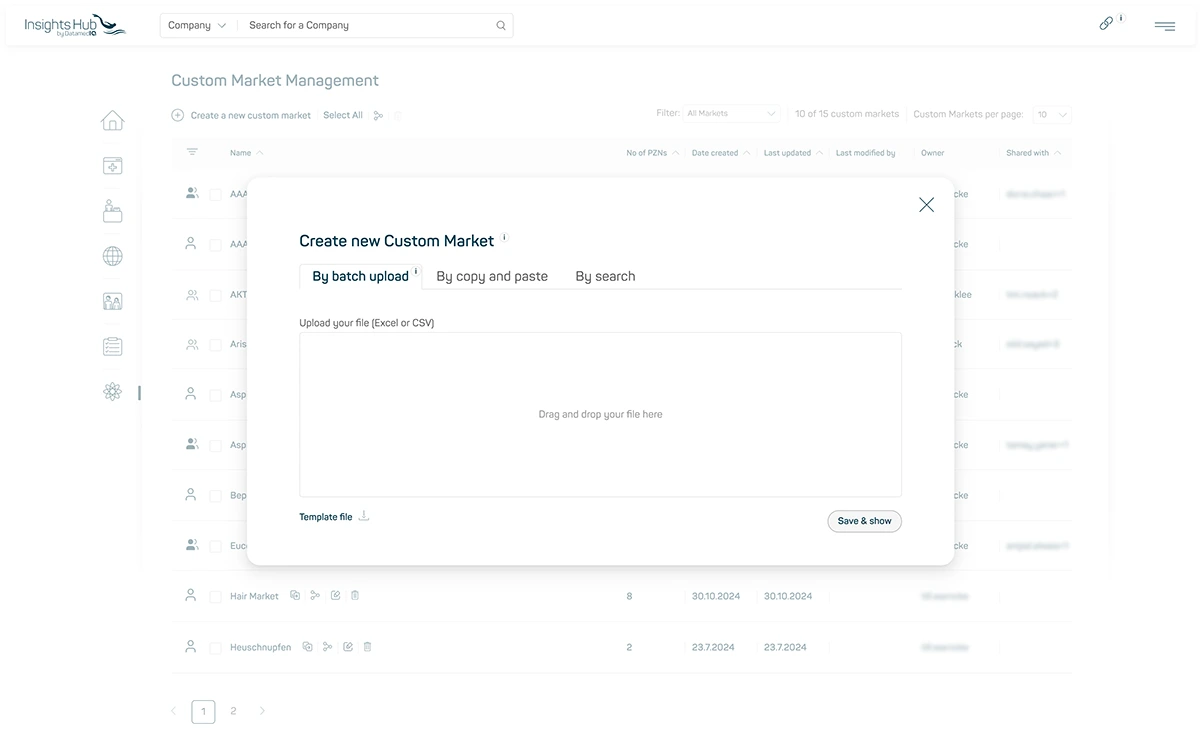The width and height of the screenshot is (1200, 731).
Task: Open the Company dropdown
Action: 197,26
